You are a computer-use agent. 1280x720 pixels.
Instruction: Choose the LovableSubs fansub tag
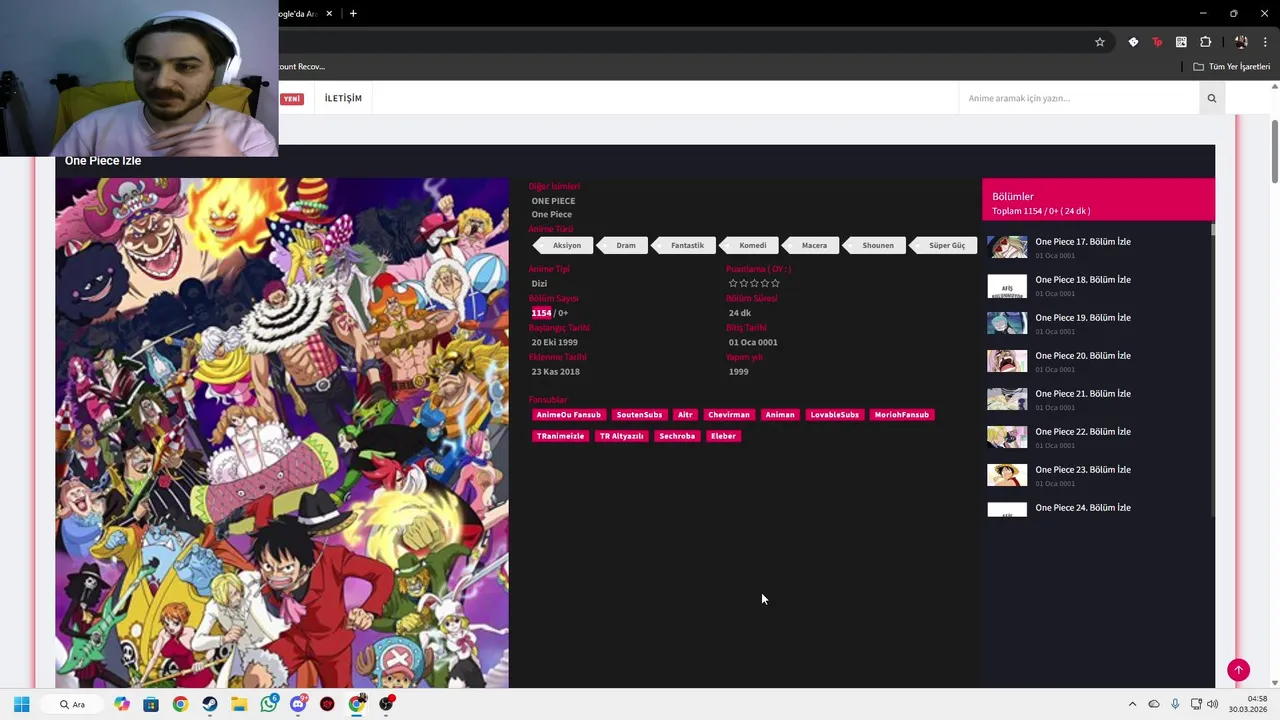coord(835,414)
